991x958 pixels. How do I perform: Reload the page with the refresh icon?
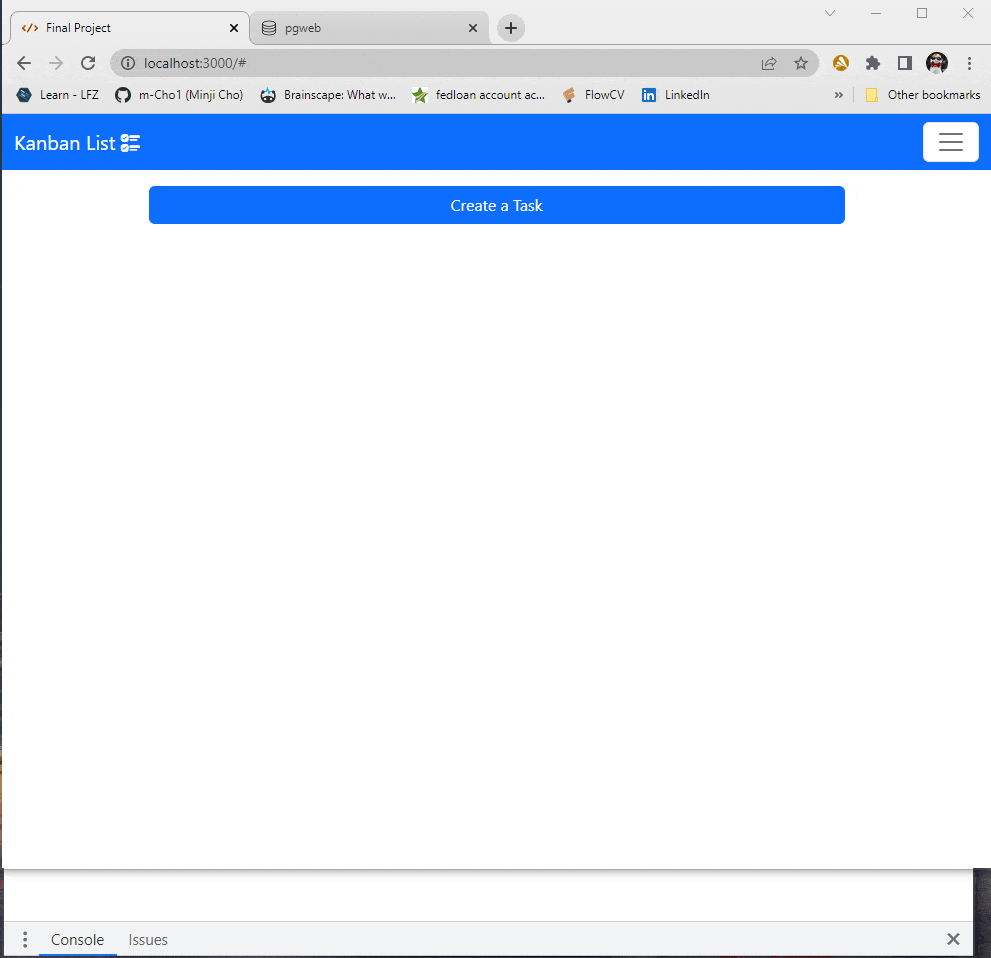pyautogui.click(x=88, y=62)
